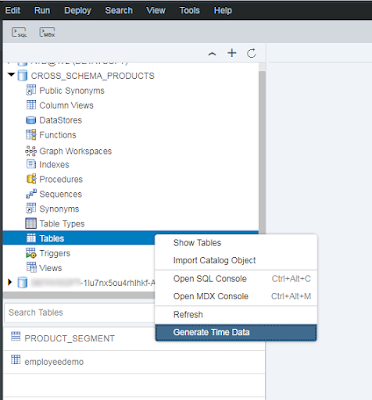
Task: Open the SQL console toolbar icon
Action: (x=19, y=32)
